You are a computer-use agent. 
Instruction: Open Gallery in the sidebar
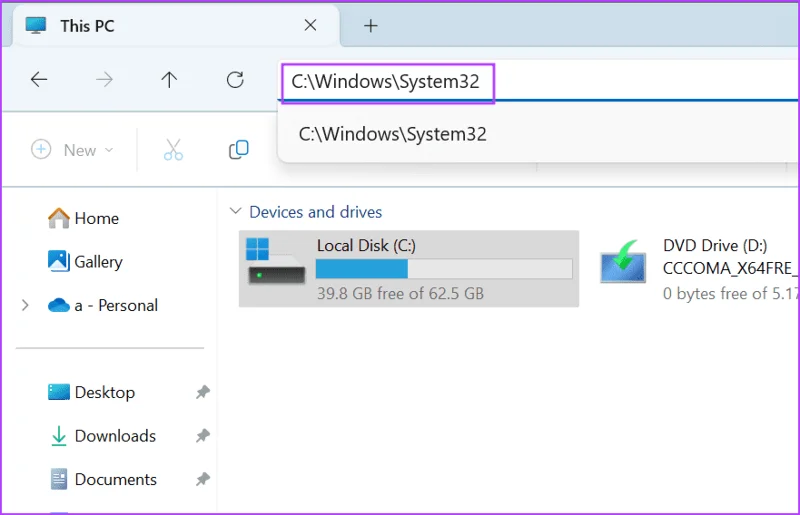click(x=85, y=262)
